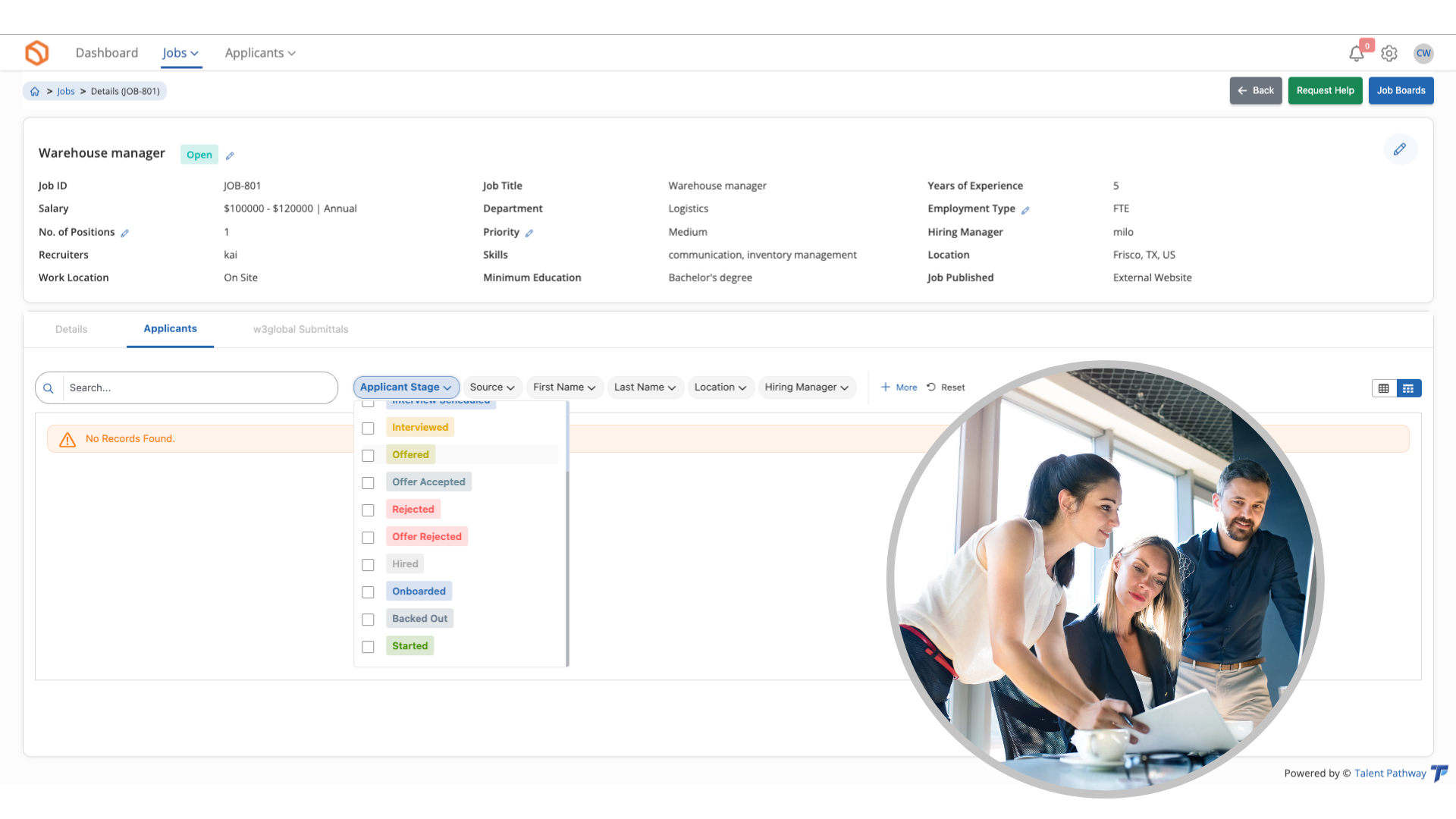Screen dimensions: 1456x819
Task: Edit job status pencil next to Open
Action: [230, 155]
